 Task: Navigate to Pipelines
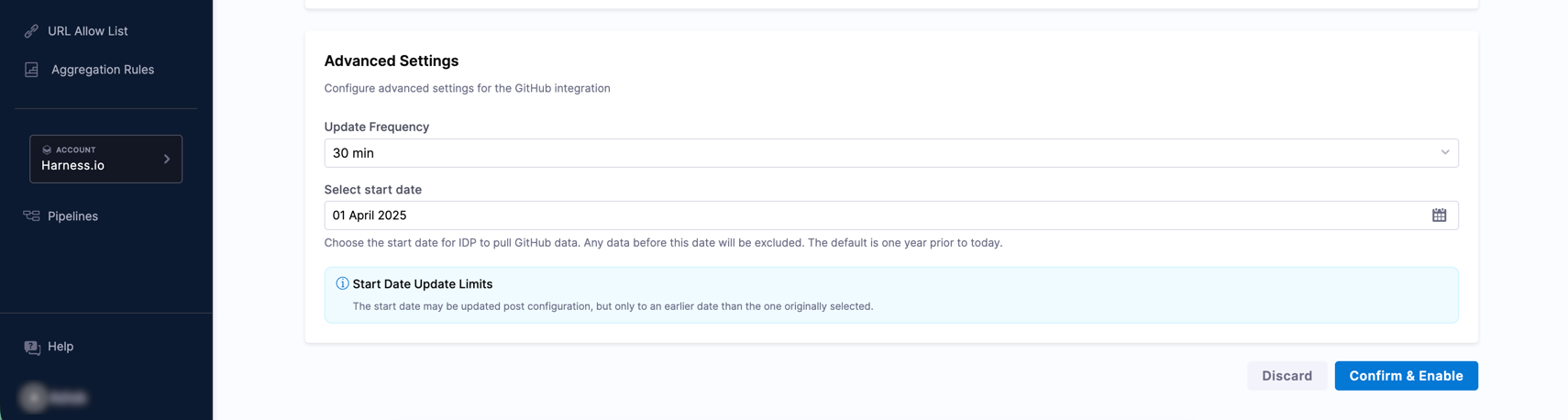(72, 216)
